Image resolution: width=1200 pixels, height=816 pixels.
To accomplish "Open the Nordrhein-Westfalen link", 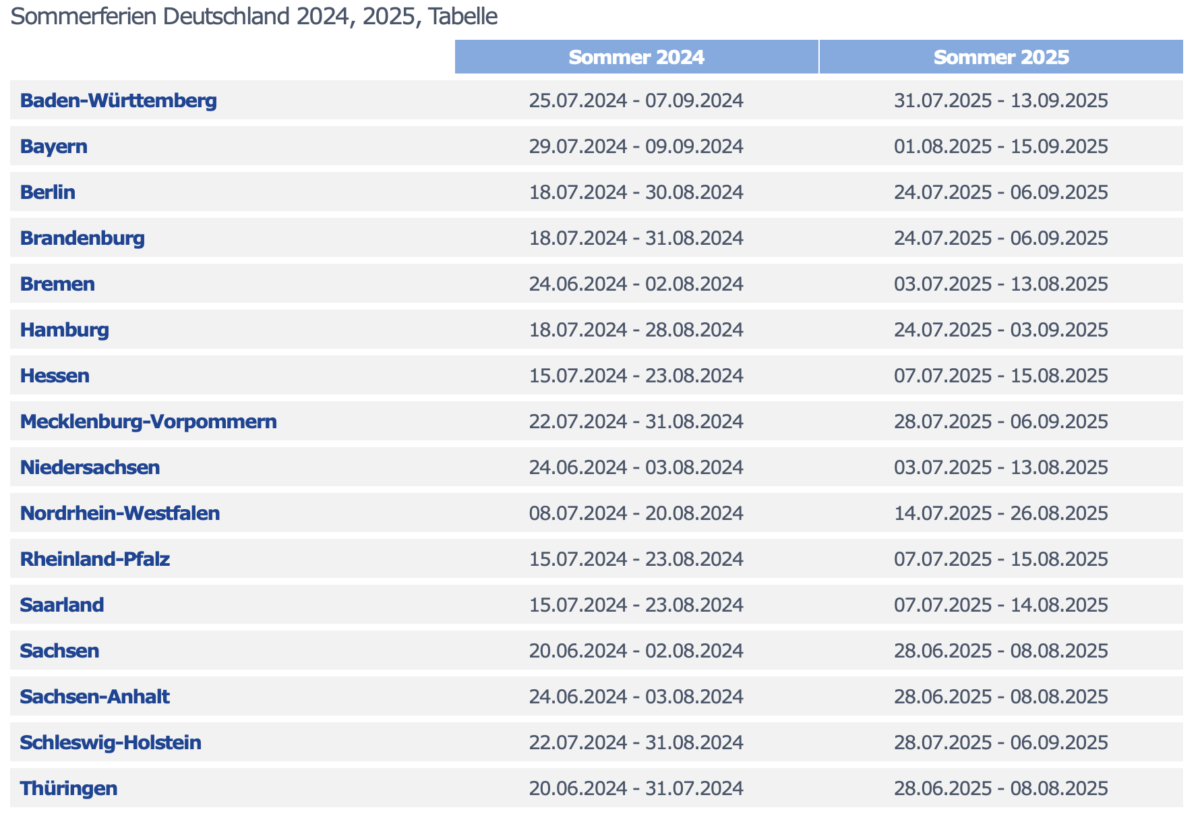I will 120,514.
